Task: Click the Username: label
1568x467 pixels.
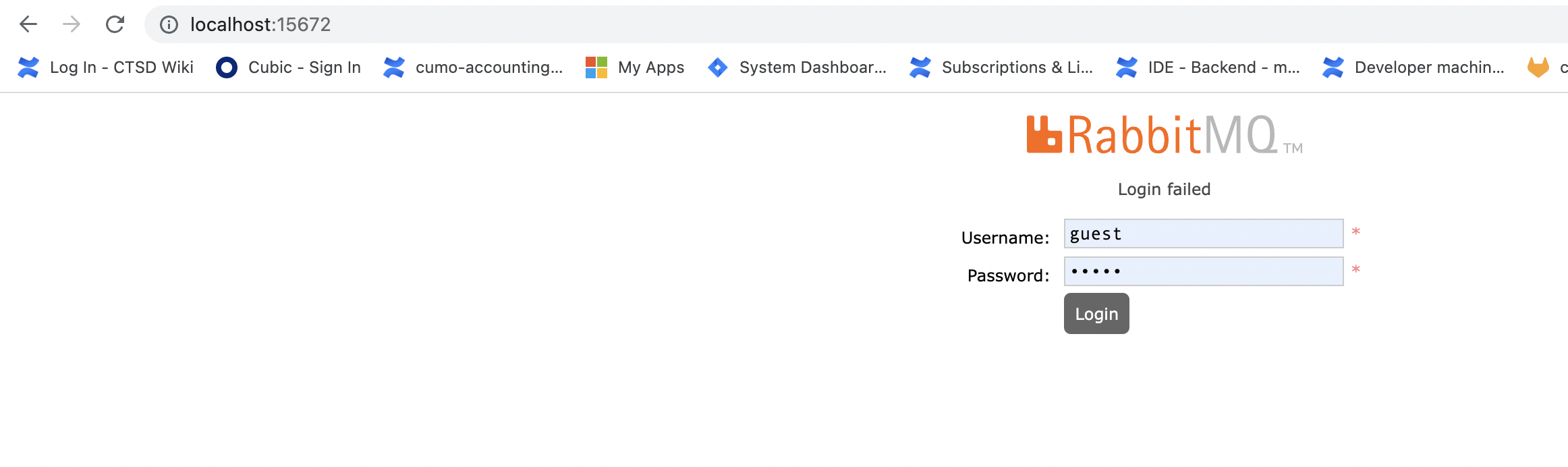Action: point(1005,238)
